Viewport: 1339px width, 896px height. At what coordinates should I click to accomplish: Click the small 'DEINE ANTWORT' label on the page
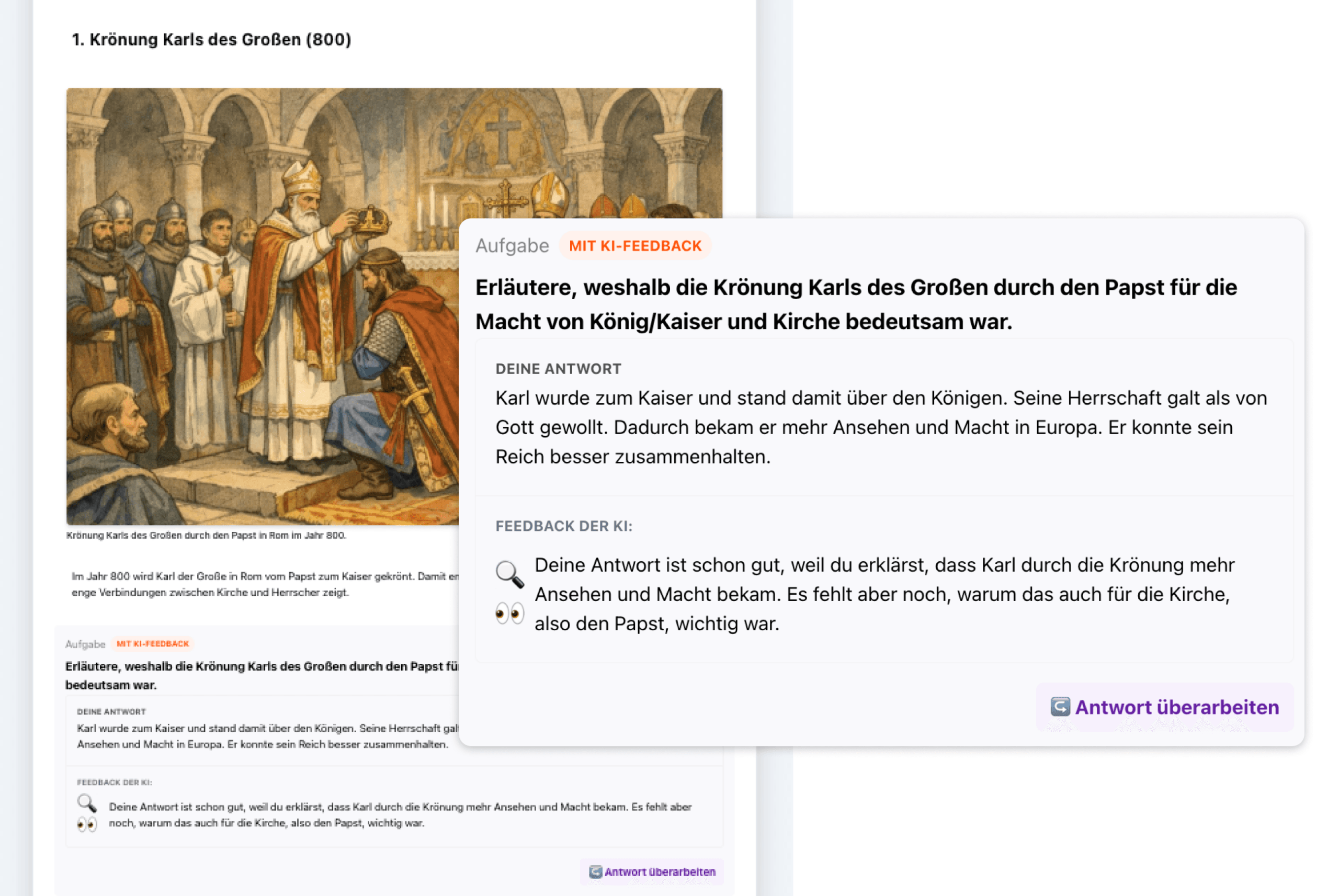[x=111, y=711]
